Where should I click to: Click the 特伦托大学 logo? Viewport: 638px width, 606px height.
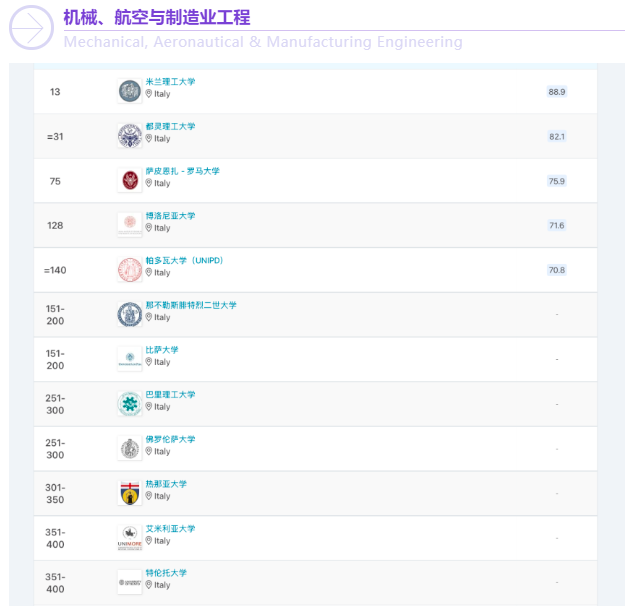pyautogui.click(x=130, y=582)
